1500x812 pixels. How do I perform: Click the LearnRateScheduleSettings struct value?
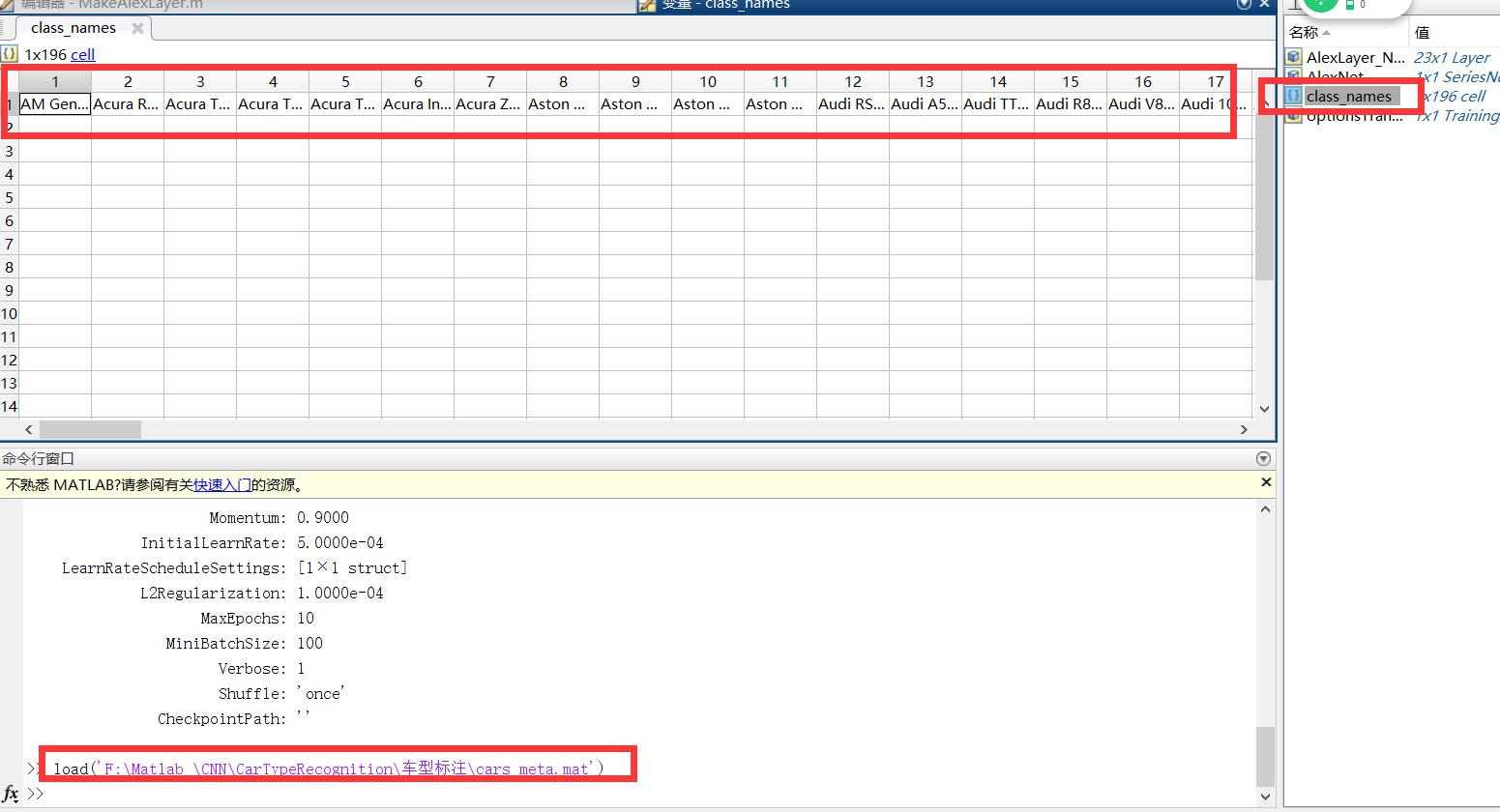point(352,568)
